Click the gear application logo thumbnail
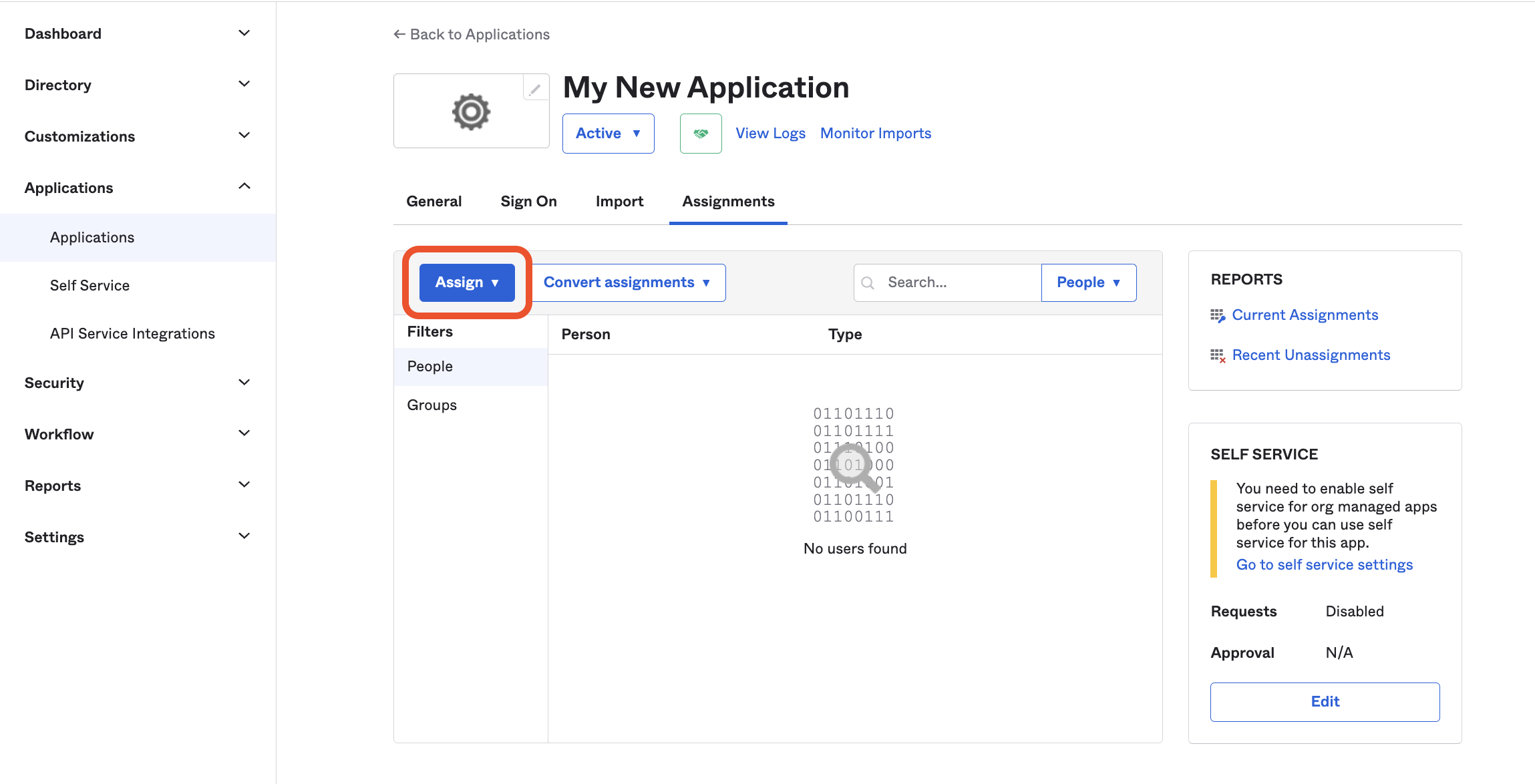This screenshot has height=784, width=1535. pos(471,112)
